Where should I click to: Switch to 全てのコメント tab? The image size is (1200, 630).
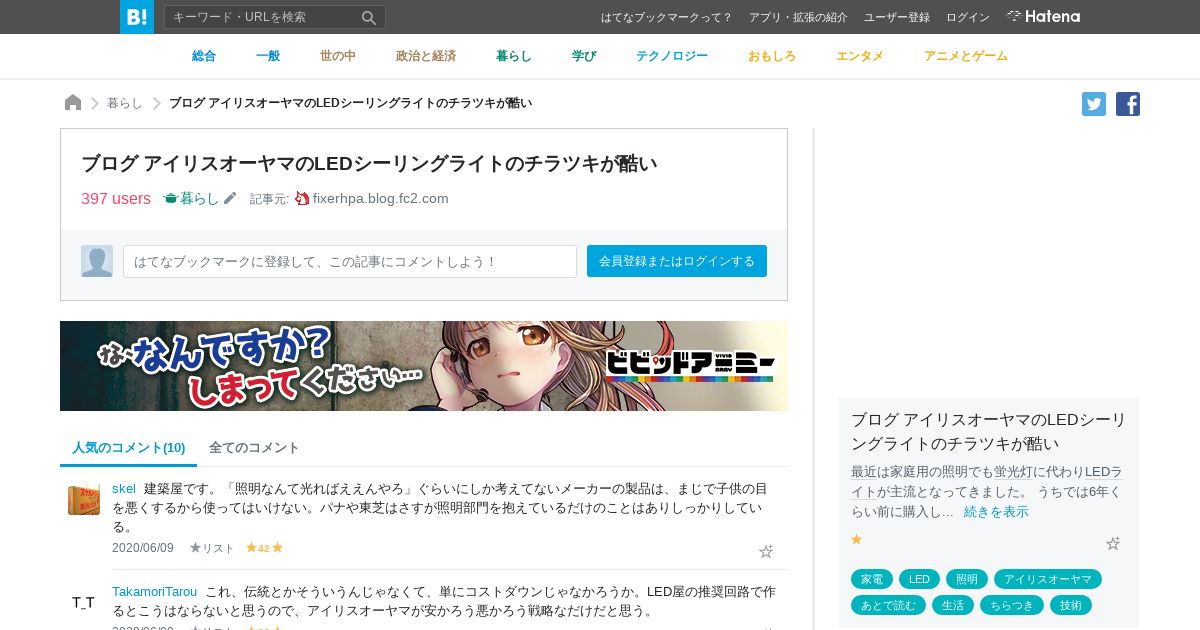click(254, 447)
